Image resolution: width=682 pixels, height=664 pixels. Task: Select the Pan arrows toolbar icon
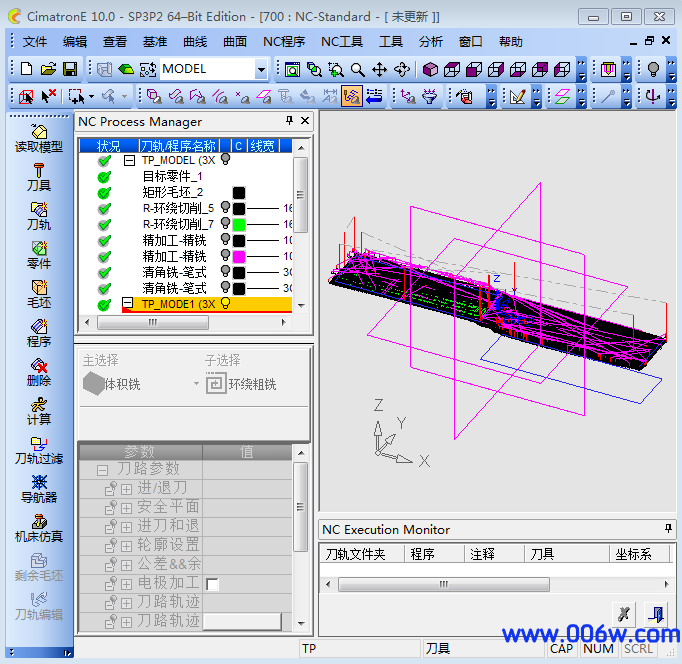pos(380,70)
